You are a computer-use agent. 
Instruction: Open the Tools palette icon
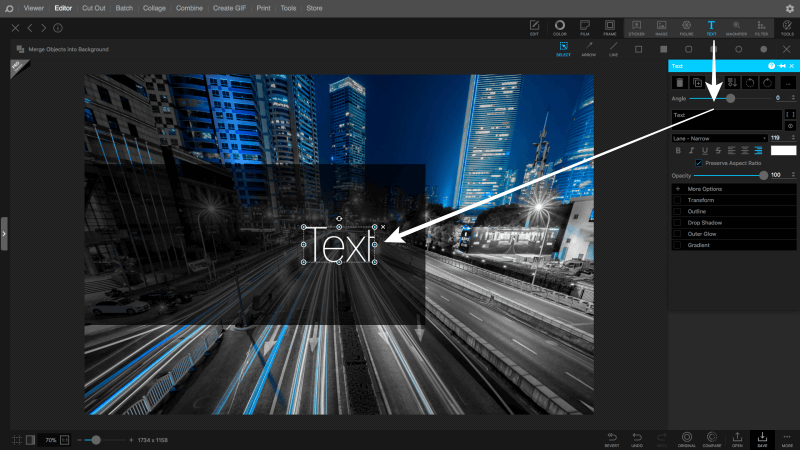pyautogui.click(x=787, y=28)
